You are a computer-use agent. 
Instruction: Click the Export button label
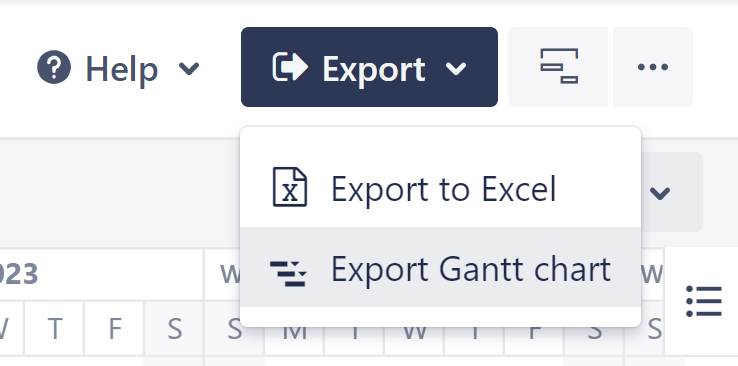(x=374, y=70)
